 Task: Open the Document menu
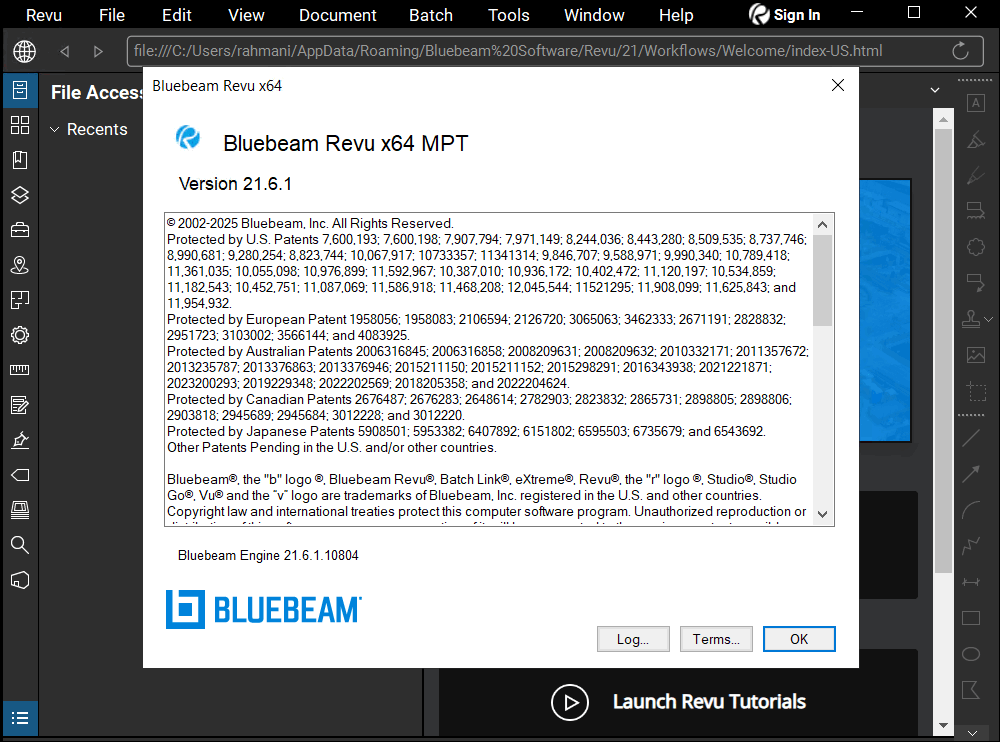pos(337,15)
